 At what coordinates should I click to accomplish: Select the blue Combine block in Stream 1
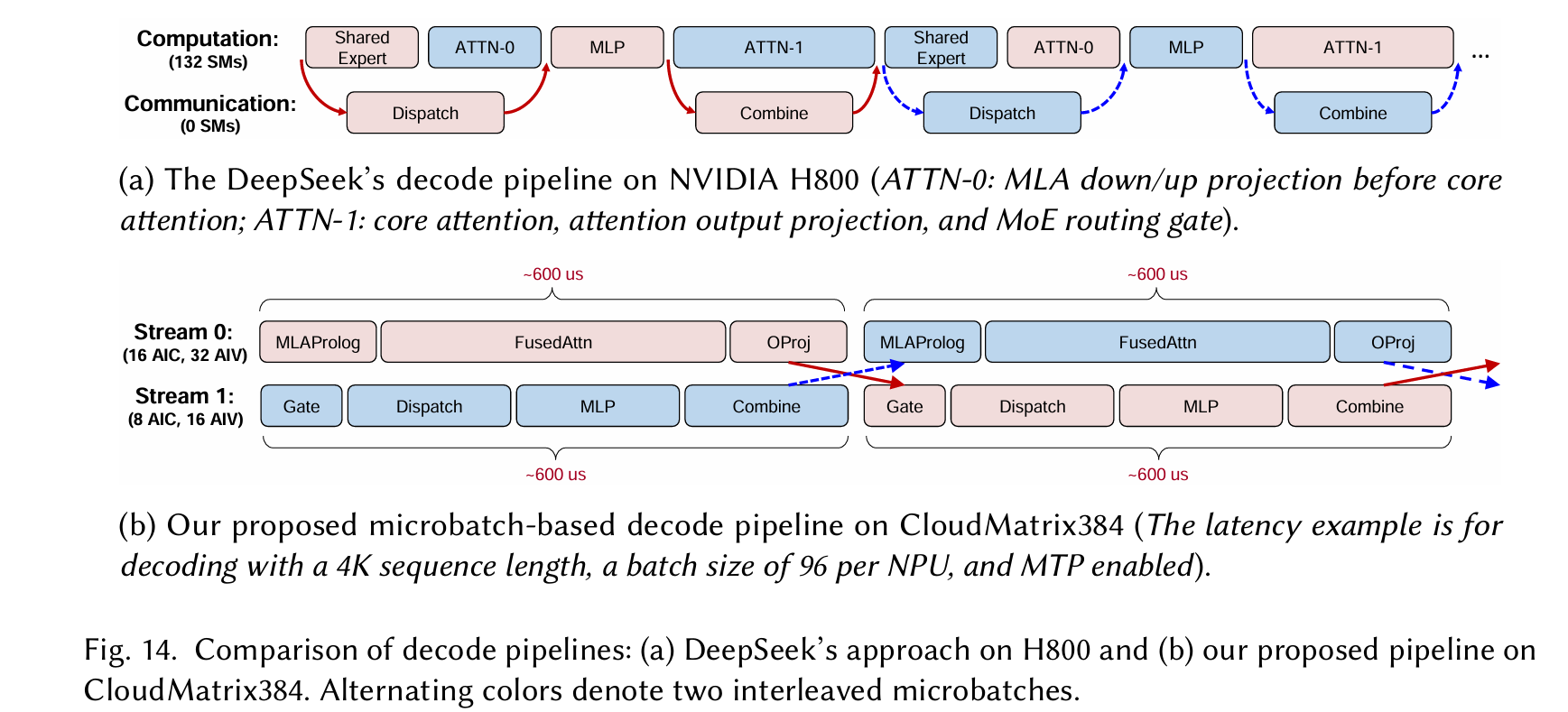point(766,406)
